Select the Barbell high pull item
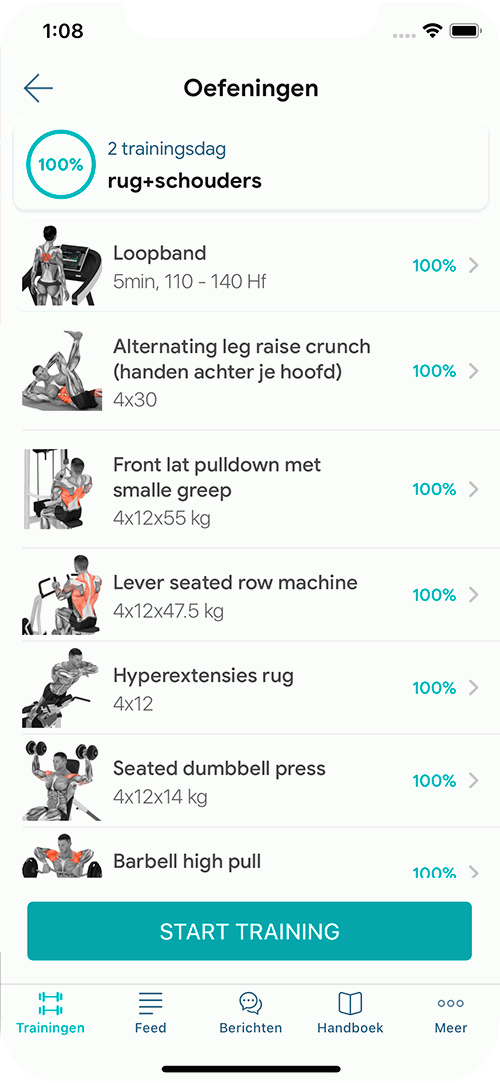The height and width of the screenshot is (1083, 500). click(x=249, y=855)
